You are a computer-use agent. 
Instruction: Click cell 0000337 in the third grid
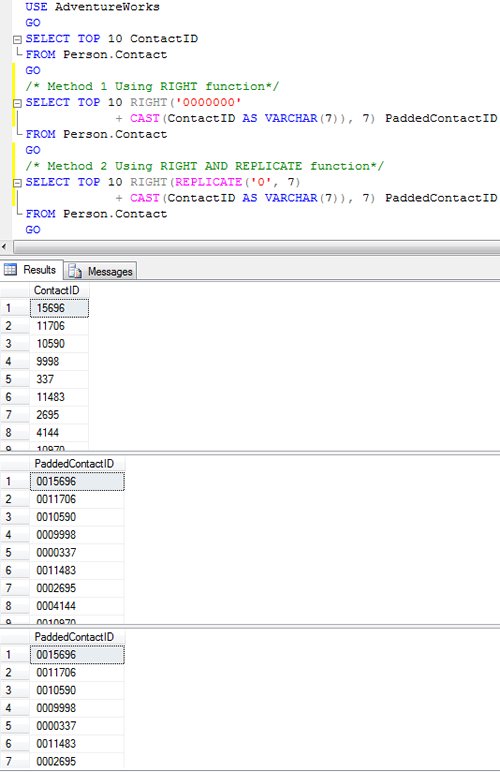[x=77, y=726]
